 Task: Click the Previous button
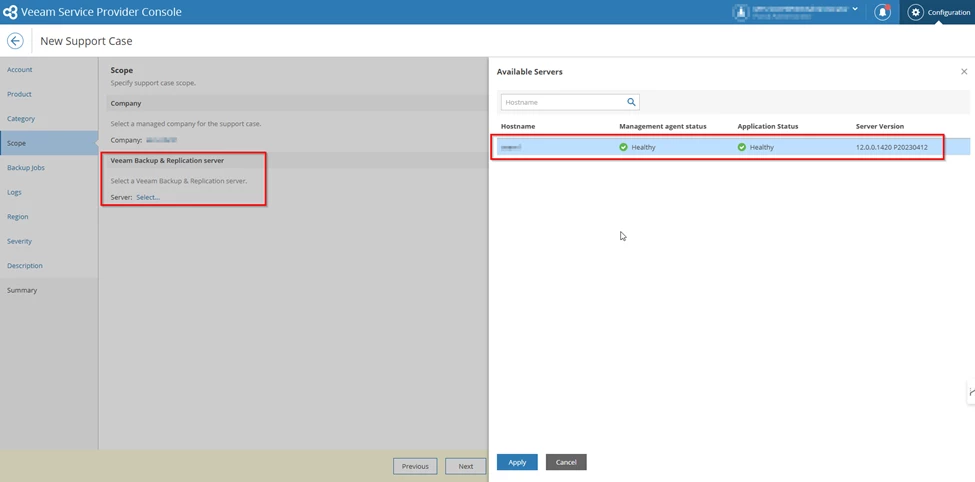(415, 466)
